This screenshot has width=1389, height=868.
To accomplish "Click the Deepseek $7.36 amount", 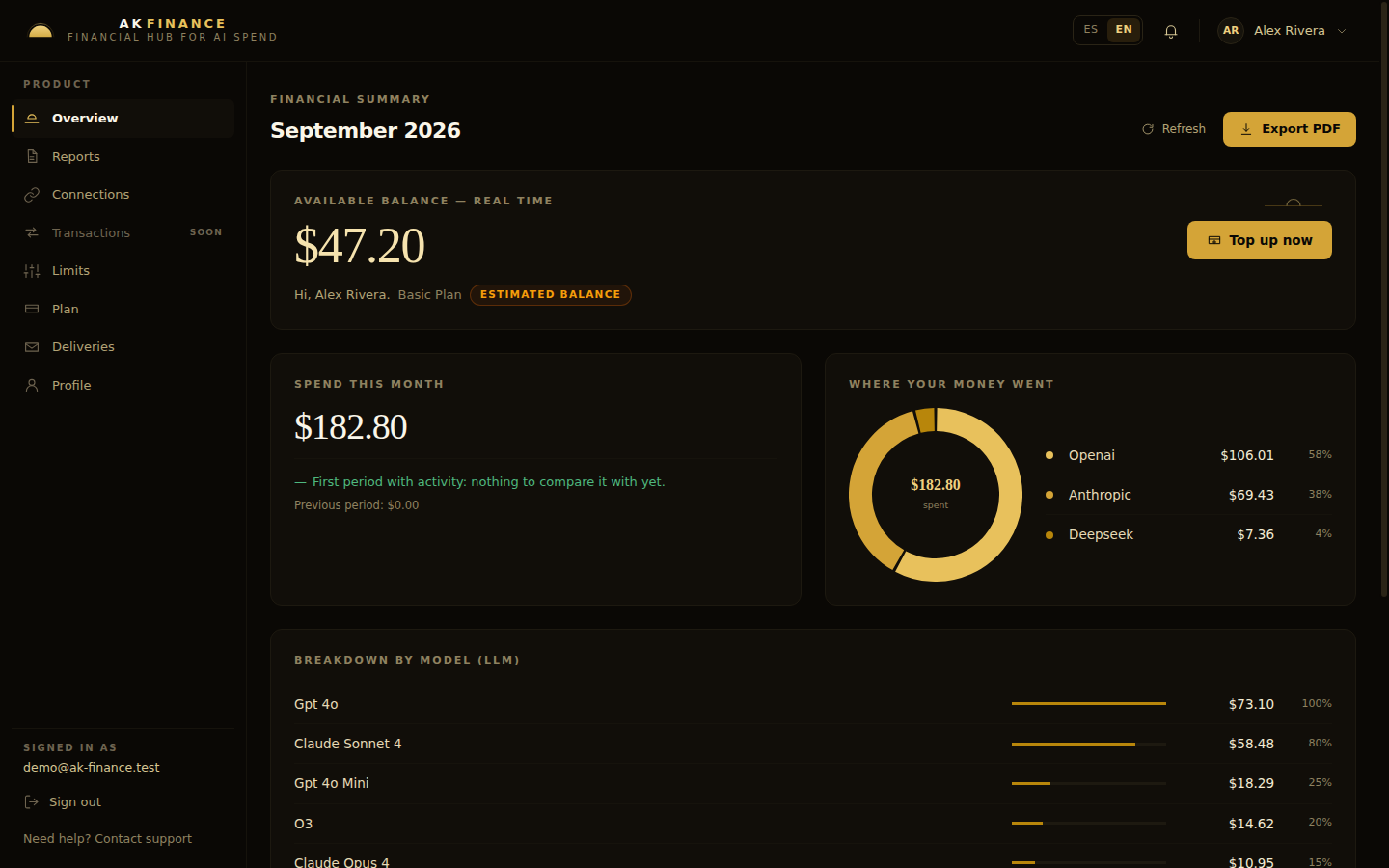I will 1256,534.
